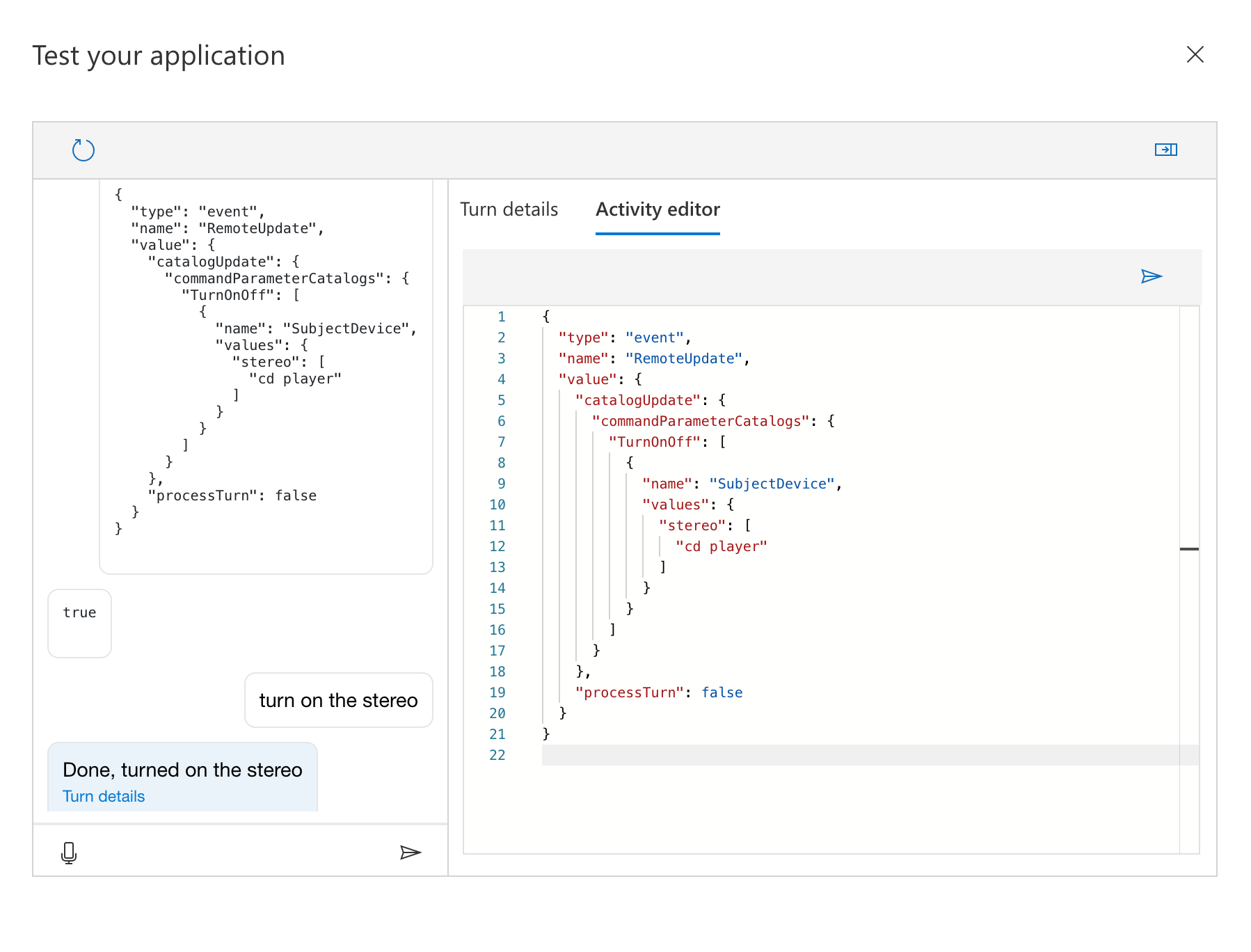Select the "turn on the stereo" message bubble
This screenshot has width=1251, height=952.
[x=338, y=700]
